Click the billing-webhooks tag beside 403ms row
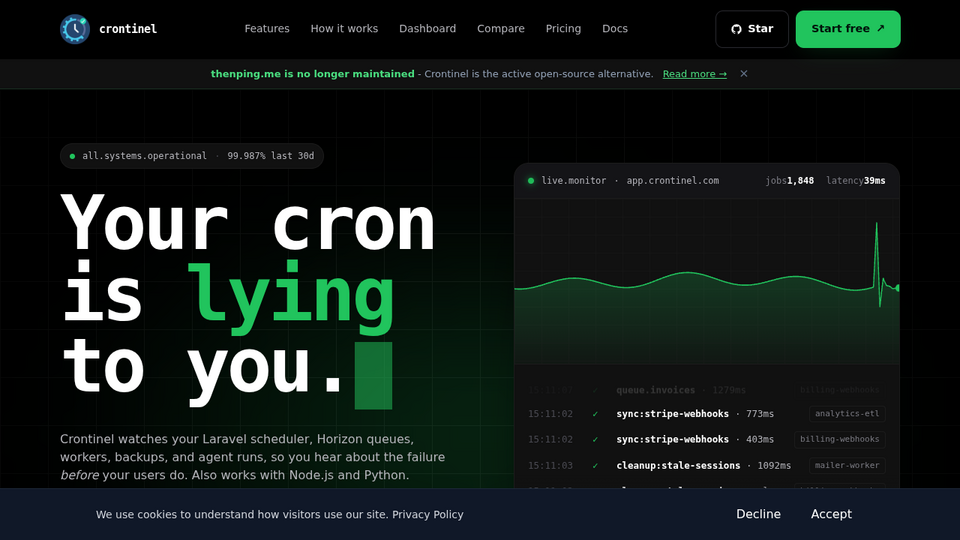Image resolution: width=960 pixels, height=540 pixels. 839,440
